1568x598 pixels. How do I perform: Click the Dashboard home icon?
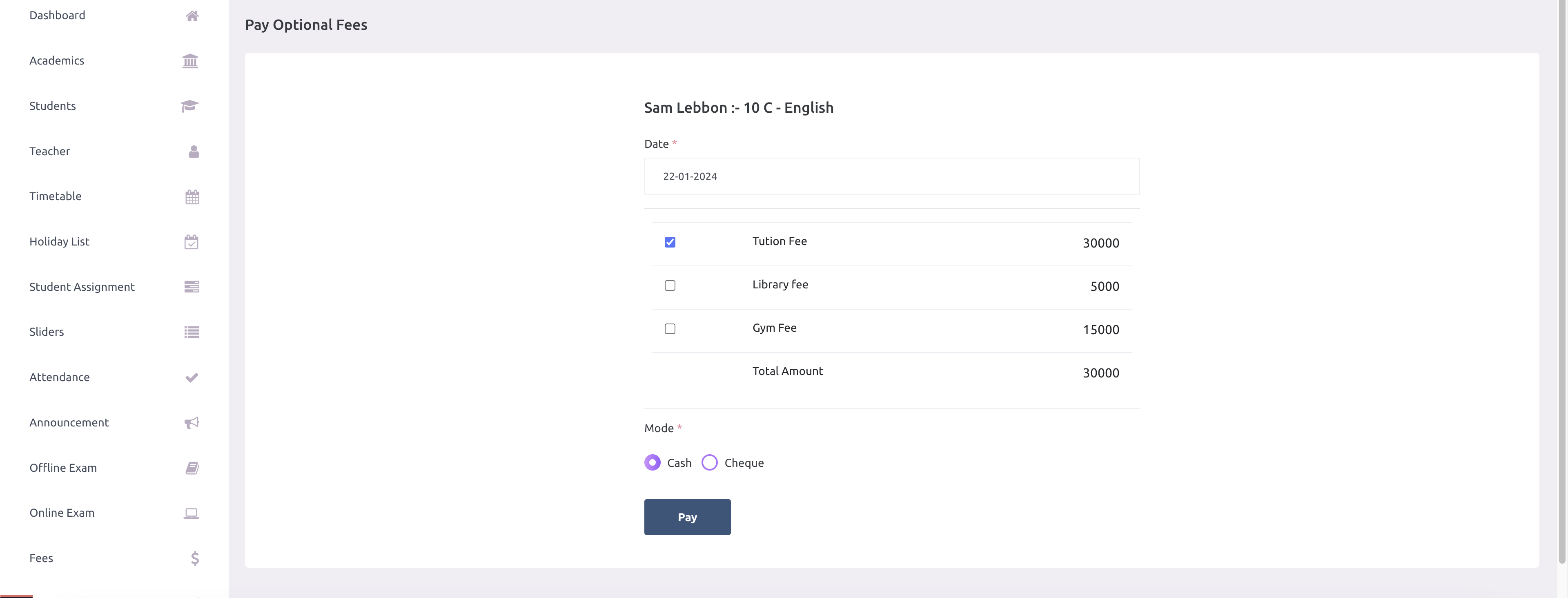192,16
